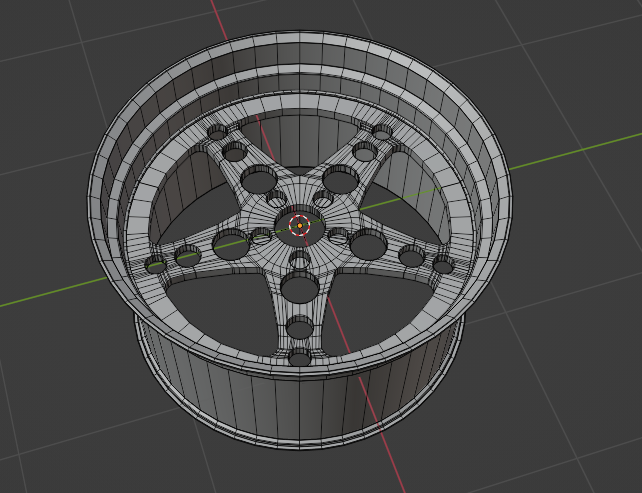
Task: Click the orange origin dot at wheel hub
Action: pos(300,226)
